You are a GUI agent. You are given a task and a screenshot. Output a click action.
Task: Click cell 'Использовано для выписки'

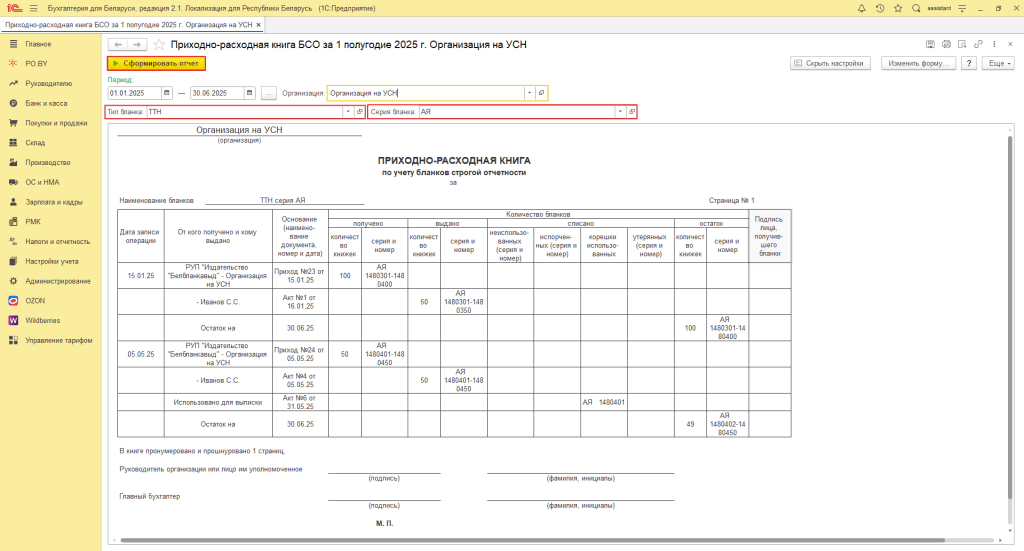218,402
